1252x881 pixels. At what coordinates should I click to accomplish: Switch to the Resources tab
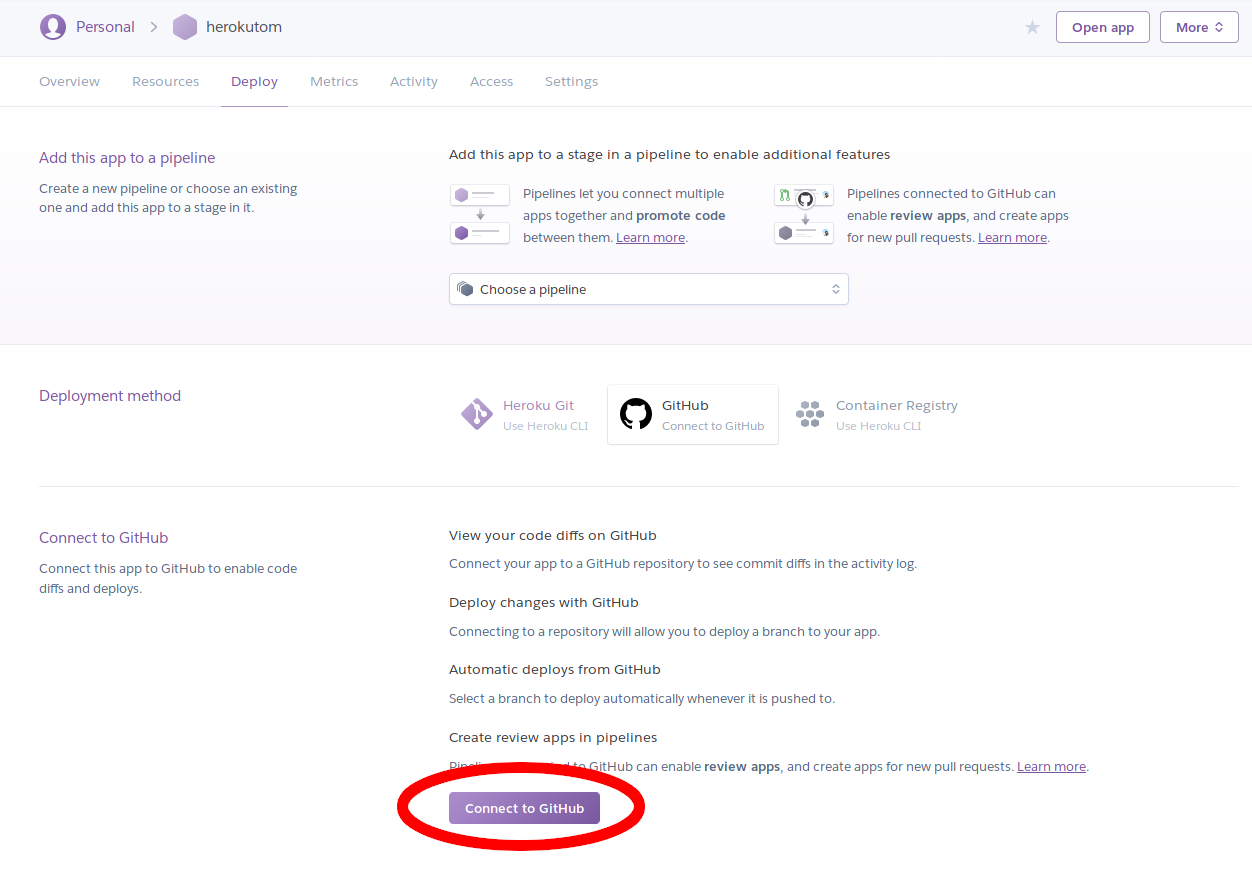click(x=165, y=82)
